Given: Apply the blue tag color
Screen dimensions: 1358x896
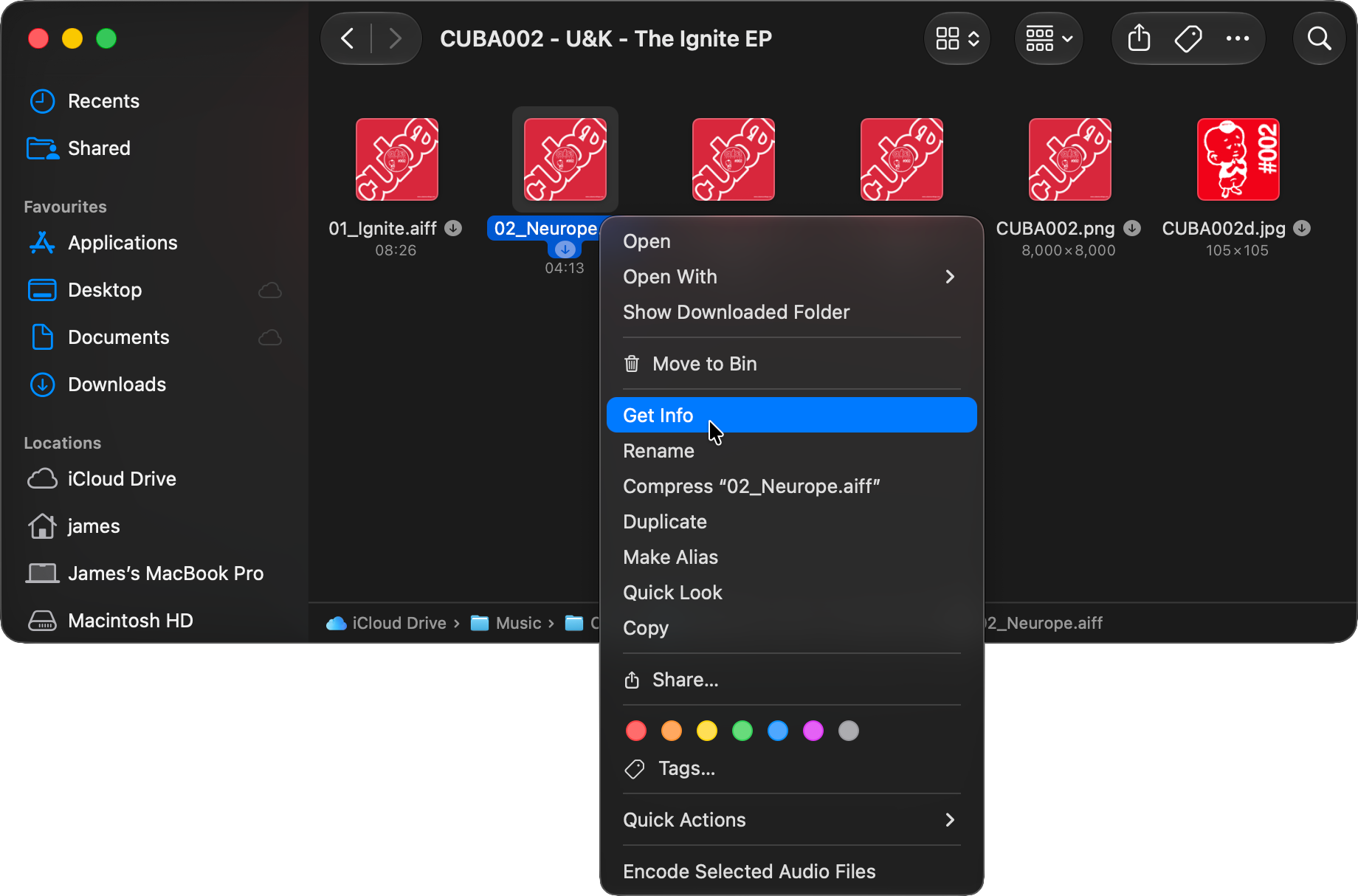Looking at the screenshot, I should click(778, 731).
